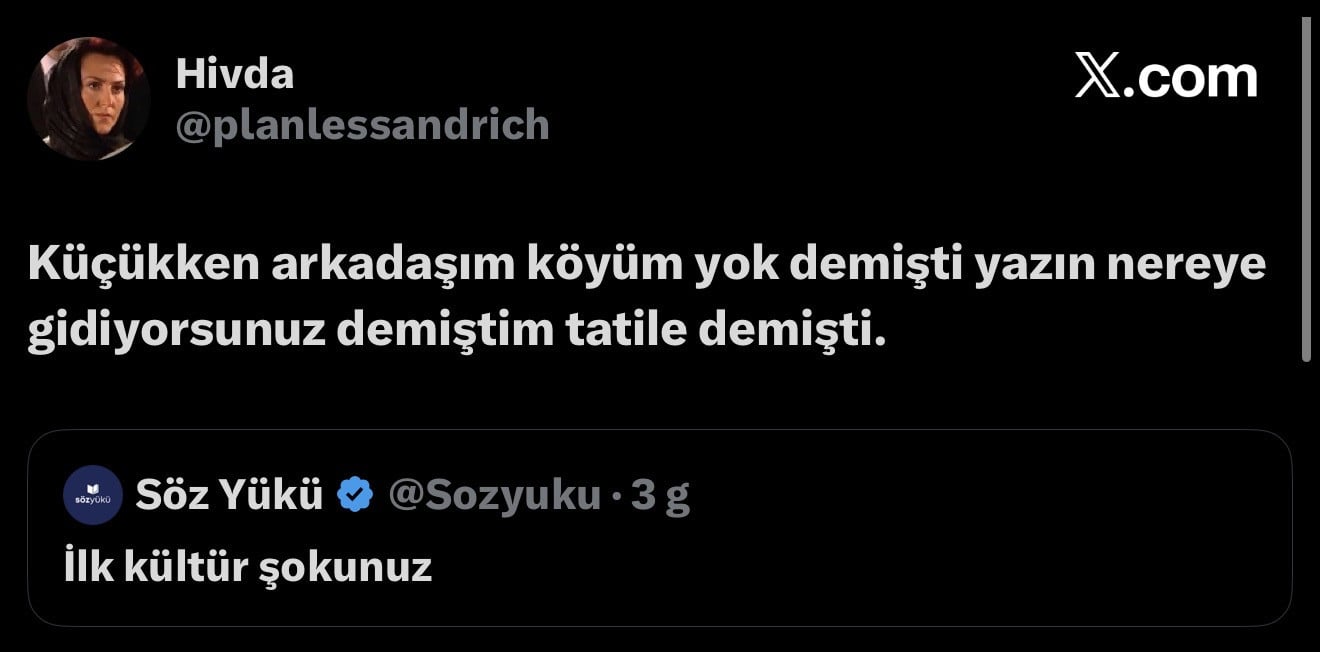Image resolution: width=1320 pixels, height=652 pixels.
Task: Open quoted tweet text "İlk kültür şokunuz"
Action: (247, 567)
